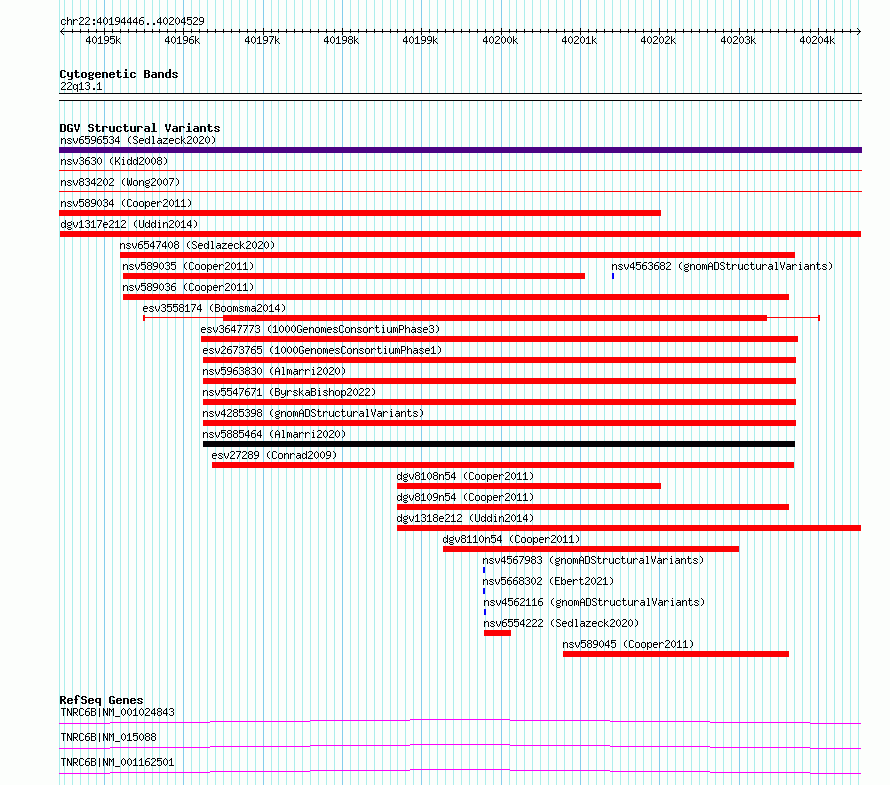The height and width of the screenshot is (785, 890).
Task: Click the 40195k ruler tick label
Action: pos(103,40)
